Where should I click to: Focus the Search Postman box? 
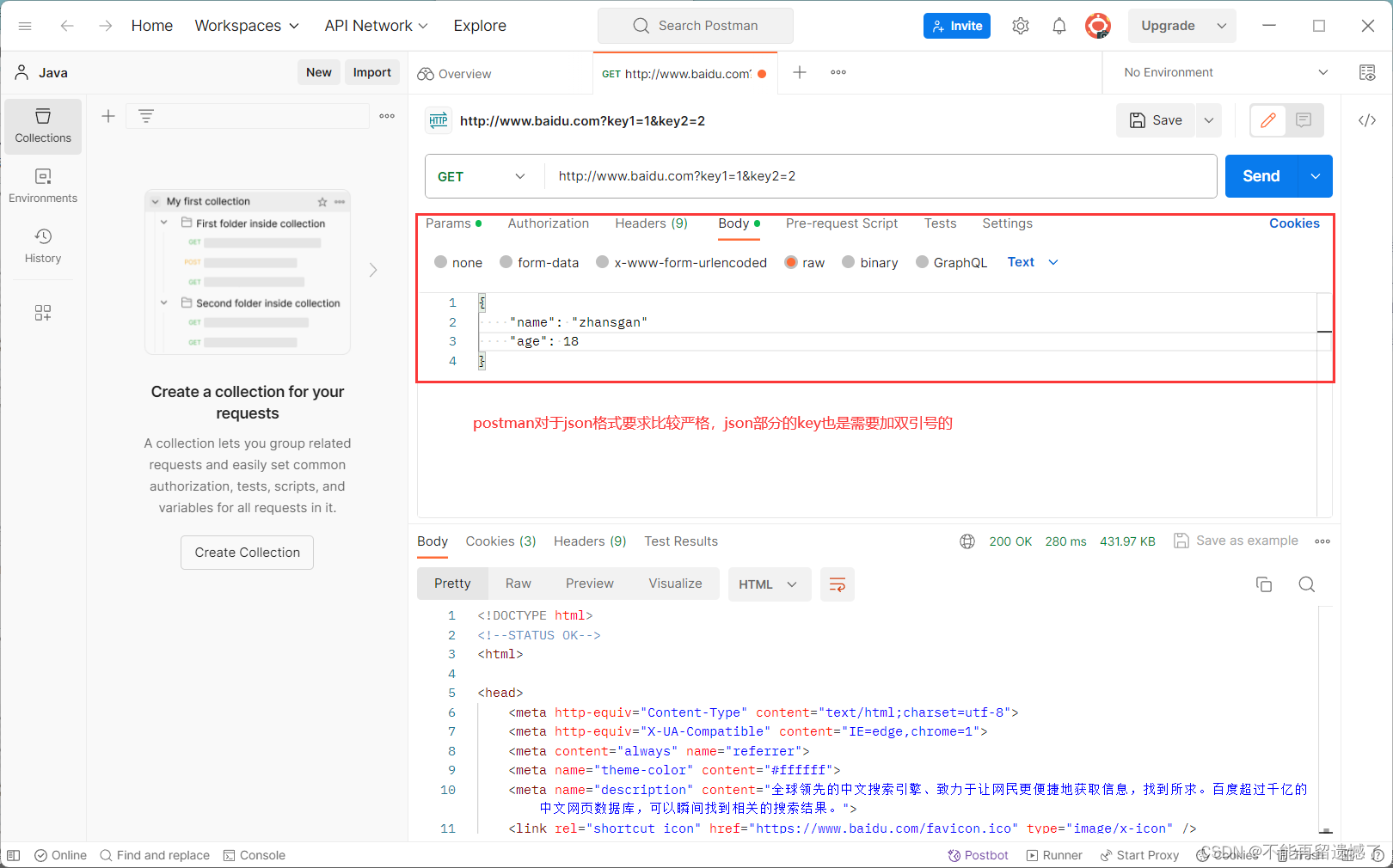click(x=696, y=26)
